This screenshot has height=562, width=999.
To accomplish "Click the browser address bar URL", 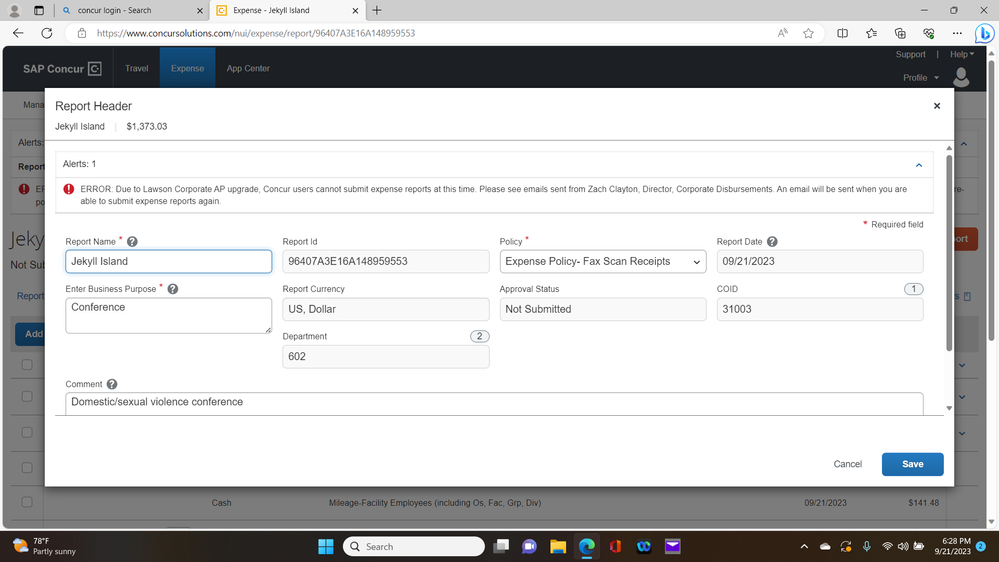I will 255,33.
